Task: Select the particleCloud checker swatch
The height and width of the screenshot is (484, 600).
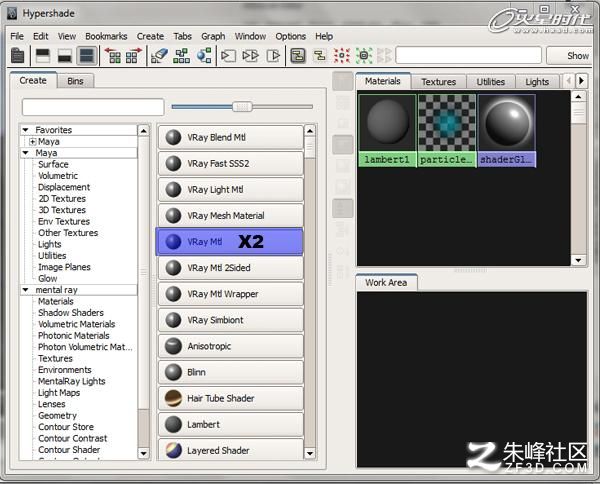Action: tap(447, 130)
